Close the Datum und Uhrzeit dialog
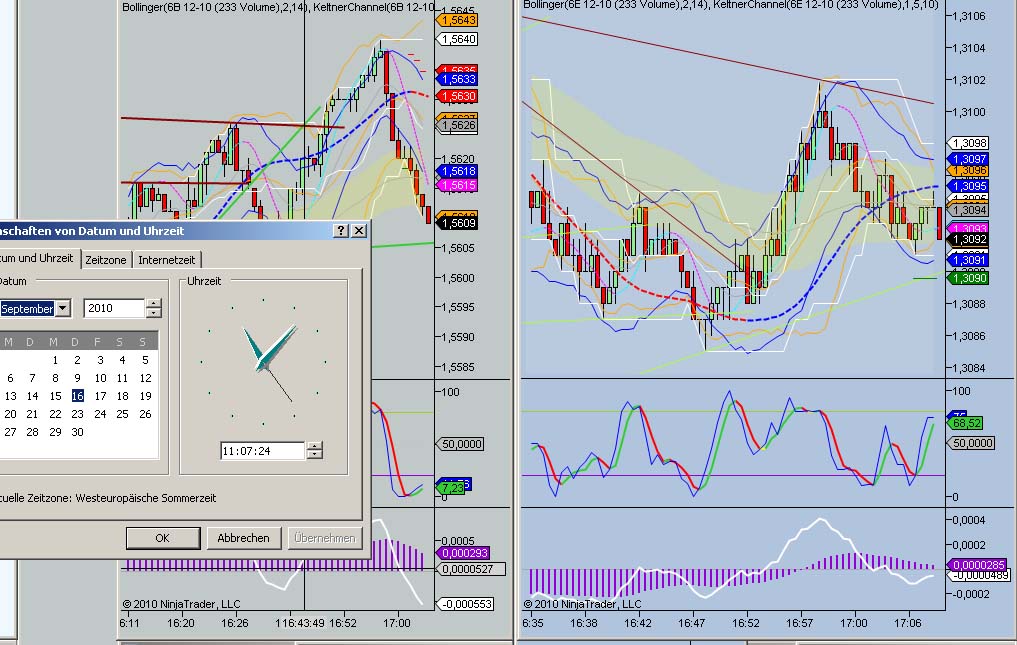 point(359,230)
